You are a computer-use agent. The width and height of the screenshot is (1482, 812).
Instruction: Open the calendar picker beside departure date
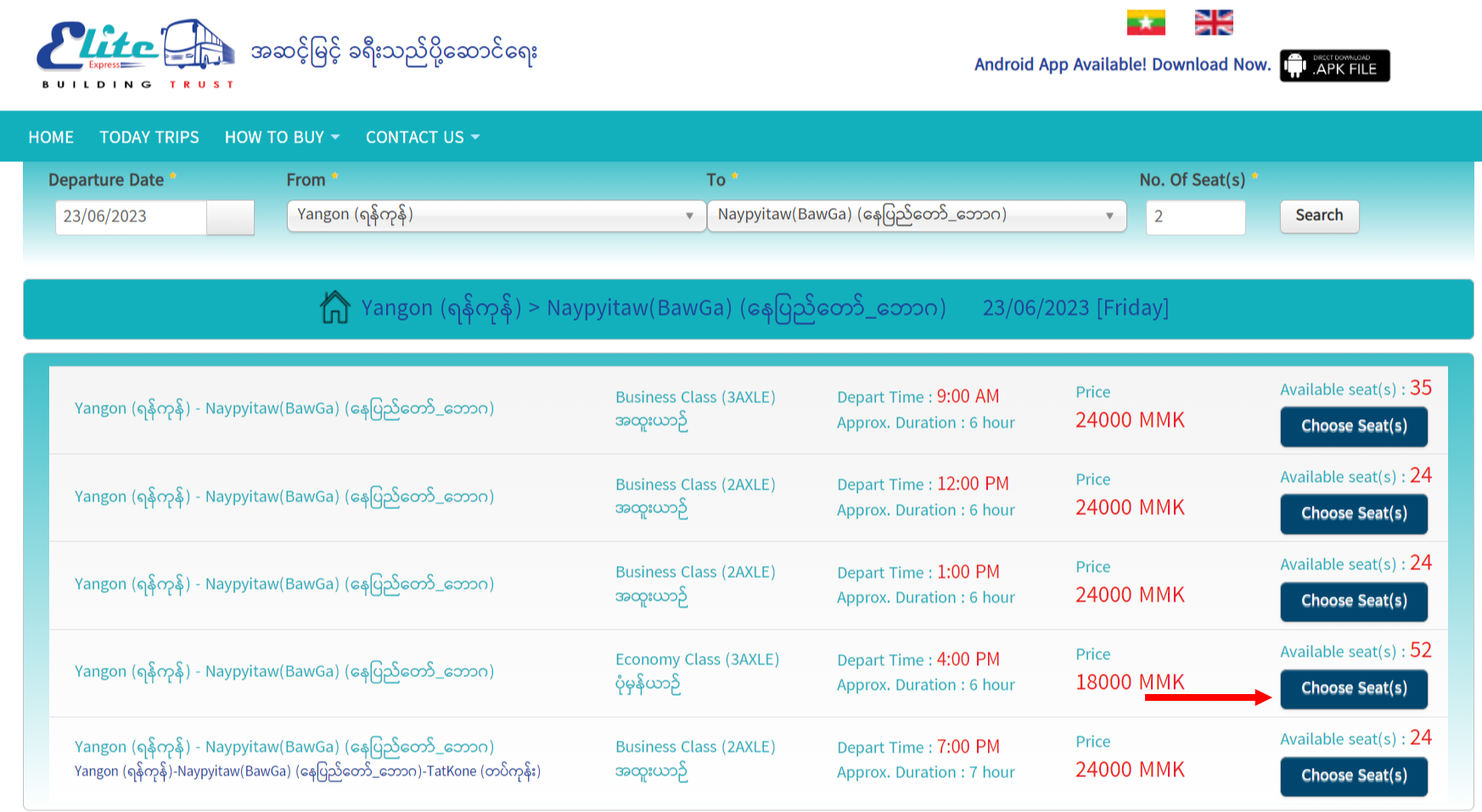(230, 217)
